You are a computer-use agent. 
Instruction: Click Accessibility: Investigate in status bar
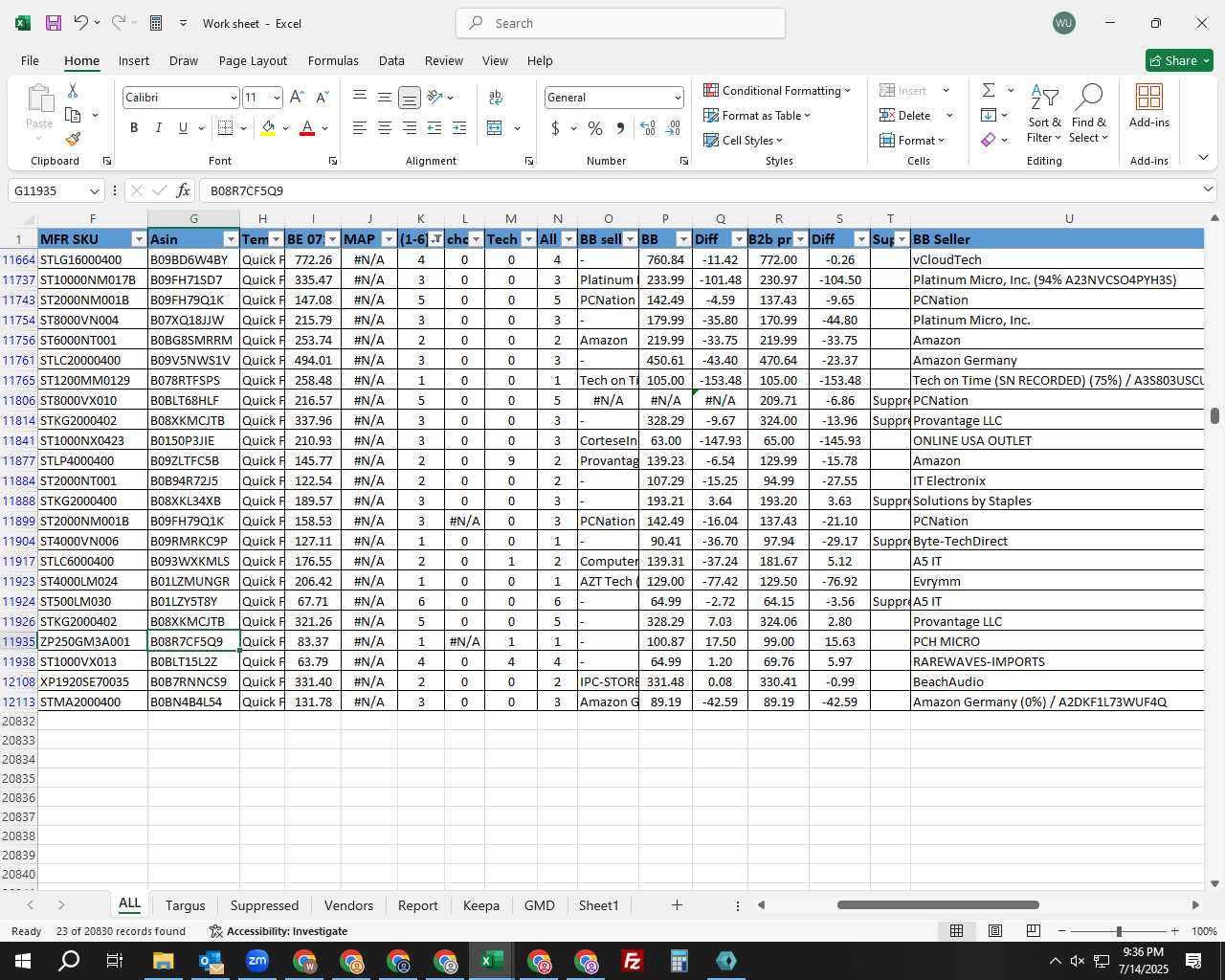click(278, 931)
